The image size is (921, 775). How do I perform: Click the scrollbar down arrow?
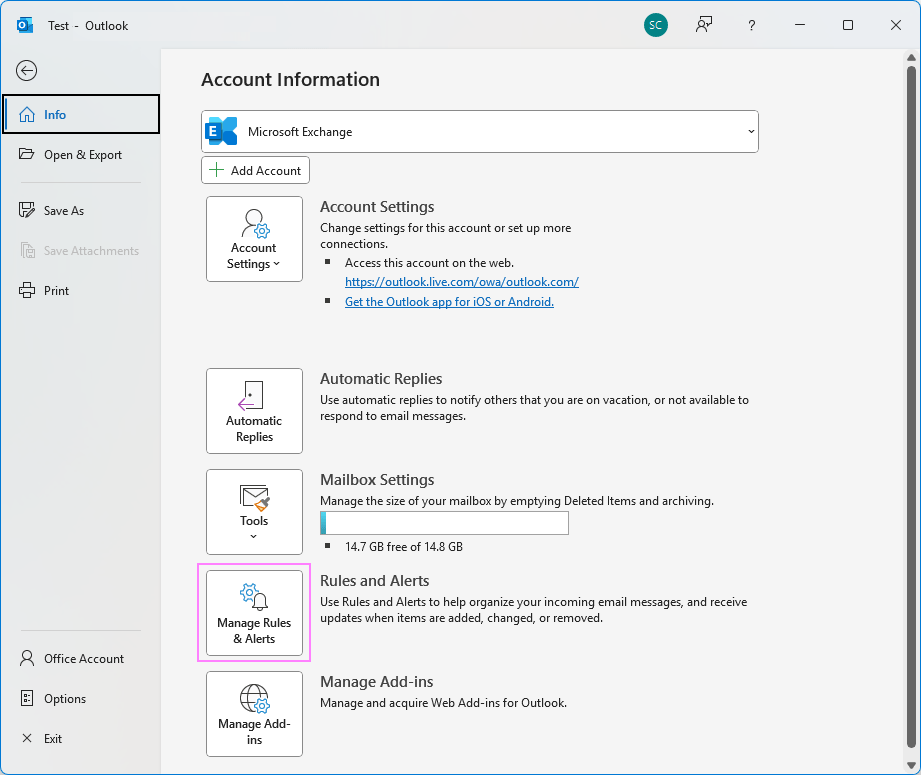(x=911, y=765)
